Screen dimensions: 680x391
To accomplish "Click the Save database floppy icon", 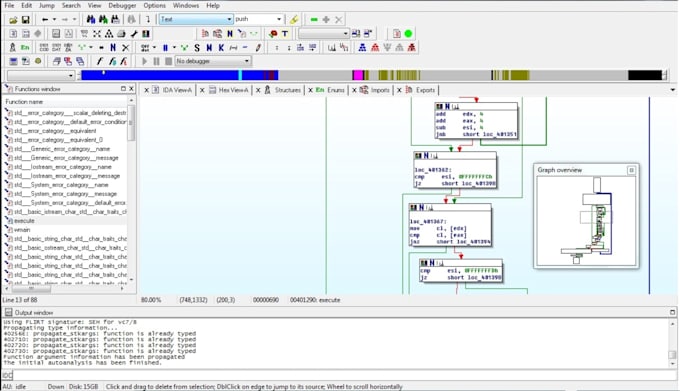I will pos(25,20).
